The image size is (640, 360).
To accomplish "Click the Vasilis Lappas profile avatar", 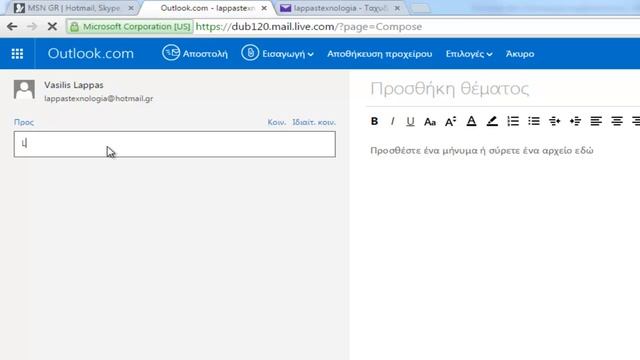I will click(24, 89).
